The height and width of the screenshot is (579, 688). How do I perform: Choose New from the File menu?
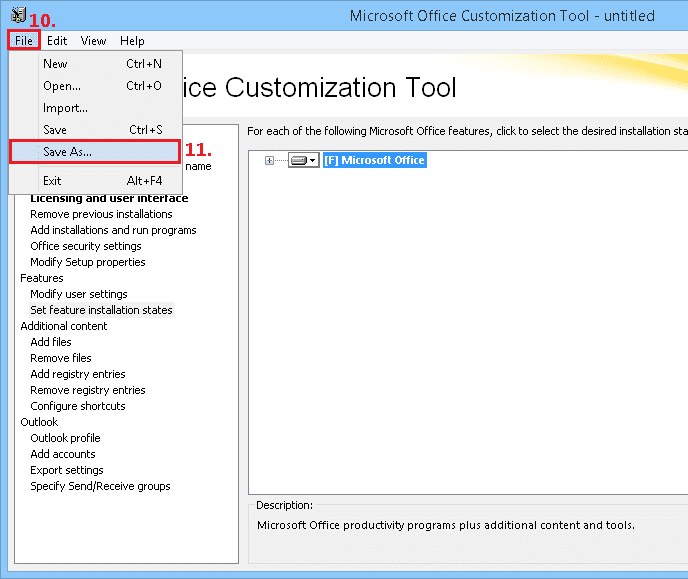pos(96,64)
